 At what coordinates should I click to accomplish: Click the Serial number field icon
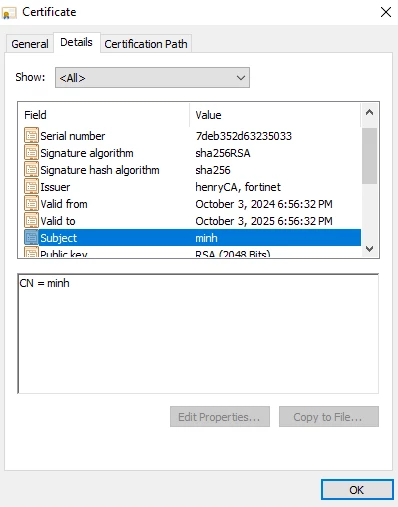coord(31,136)
